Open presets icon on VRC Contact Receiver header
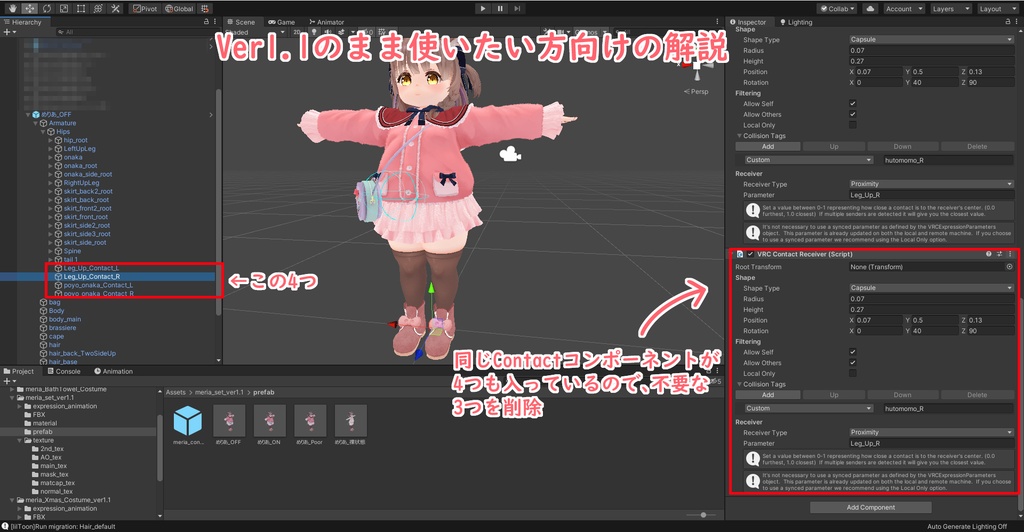 click(x=999, y=254)
